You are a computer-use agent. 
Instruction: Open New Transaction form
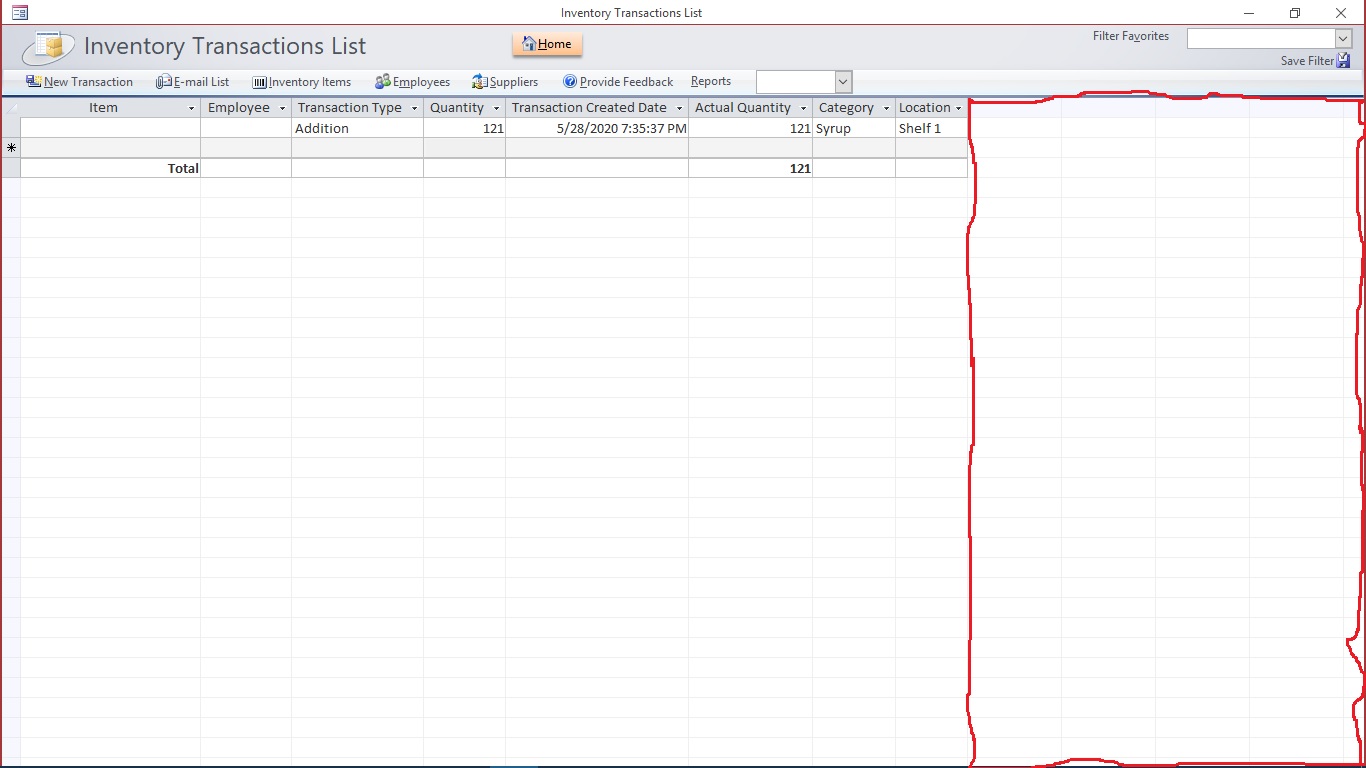click(x=79, y=82)
